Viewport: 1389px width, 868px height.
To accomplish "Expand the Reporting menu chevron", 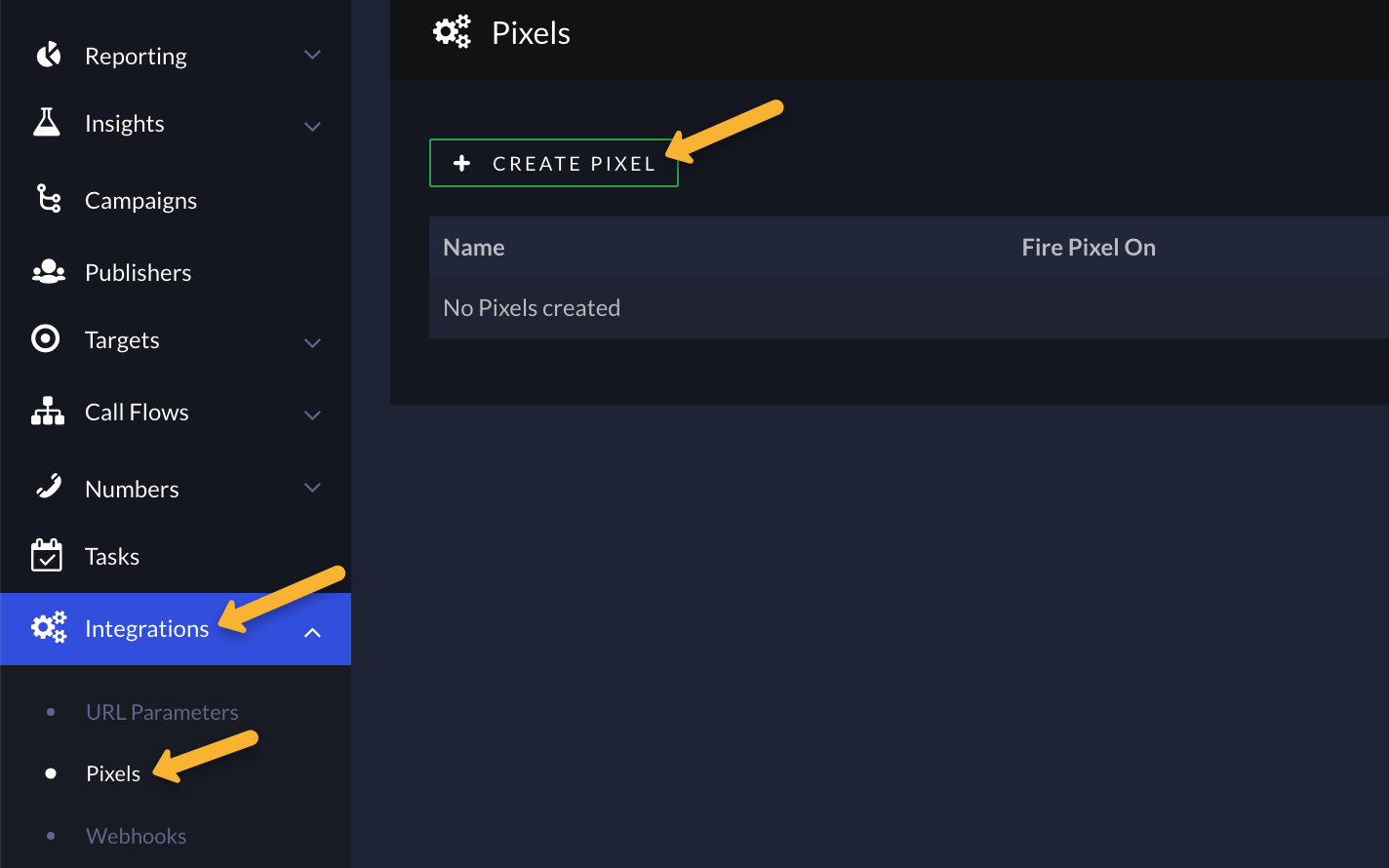I will tap(312, 55).
